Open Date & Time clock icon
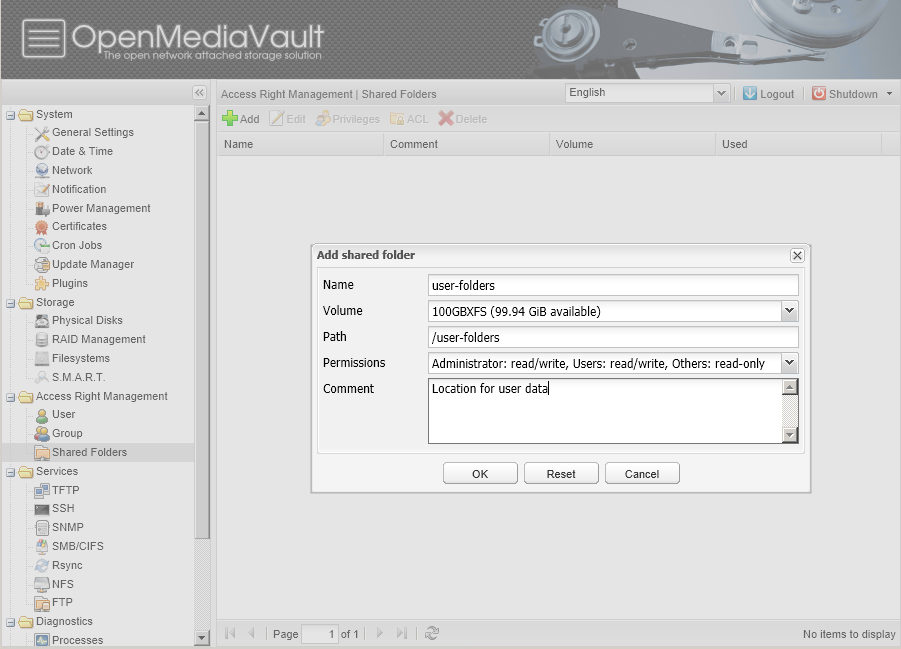This screenshot has width=901, height=649. [42, 152]
